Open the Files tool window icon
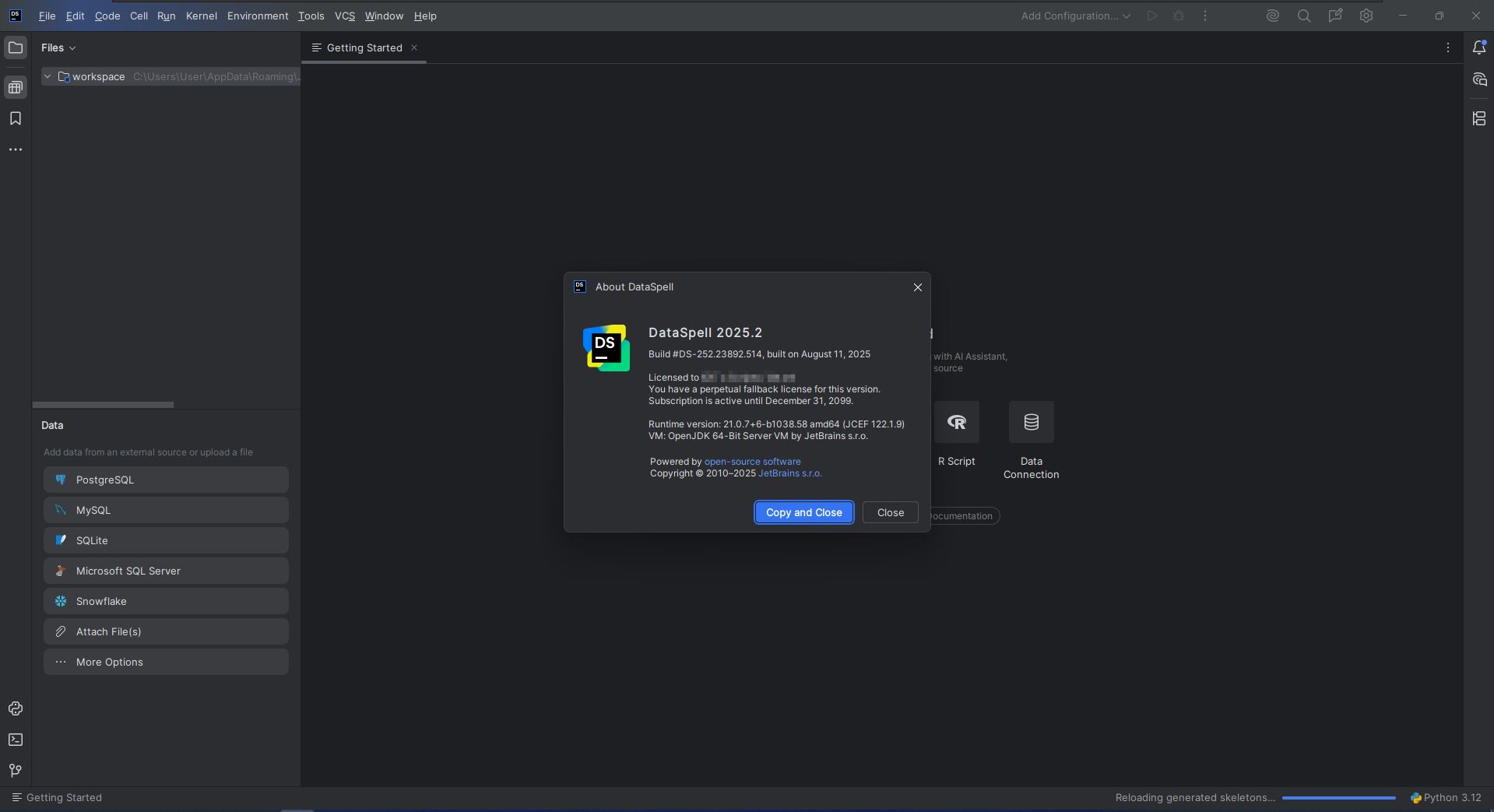This screenshot has width=1494, height=812. (x=16, y=47)
